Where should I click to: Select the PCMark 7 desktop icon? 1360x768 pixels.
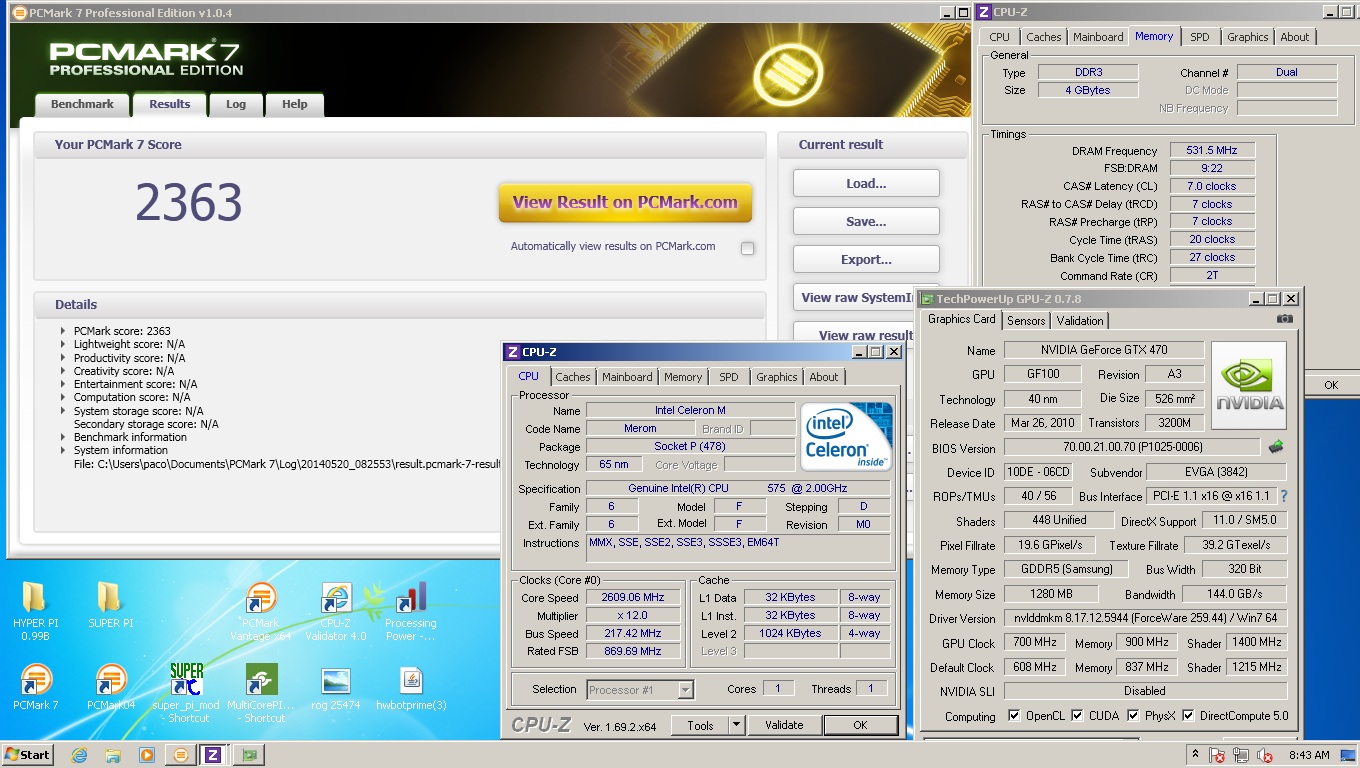(x=35, y=687)
